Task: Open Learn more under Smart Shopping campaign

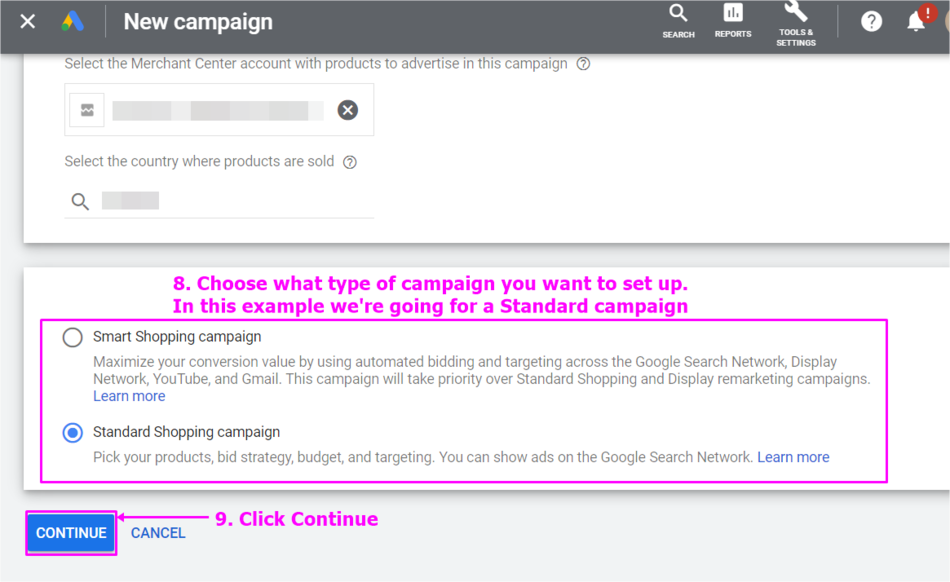Action: (x=129, y=396)
